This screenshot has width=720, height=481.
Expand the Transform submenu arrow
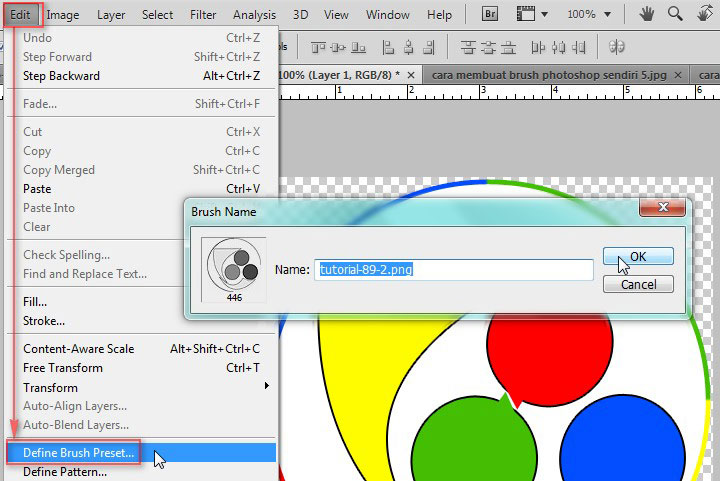(x=266, y=386)
